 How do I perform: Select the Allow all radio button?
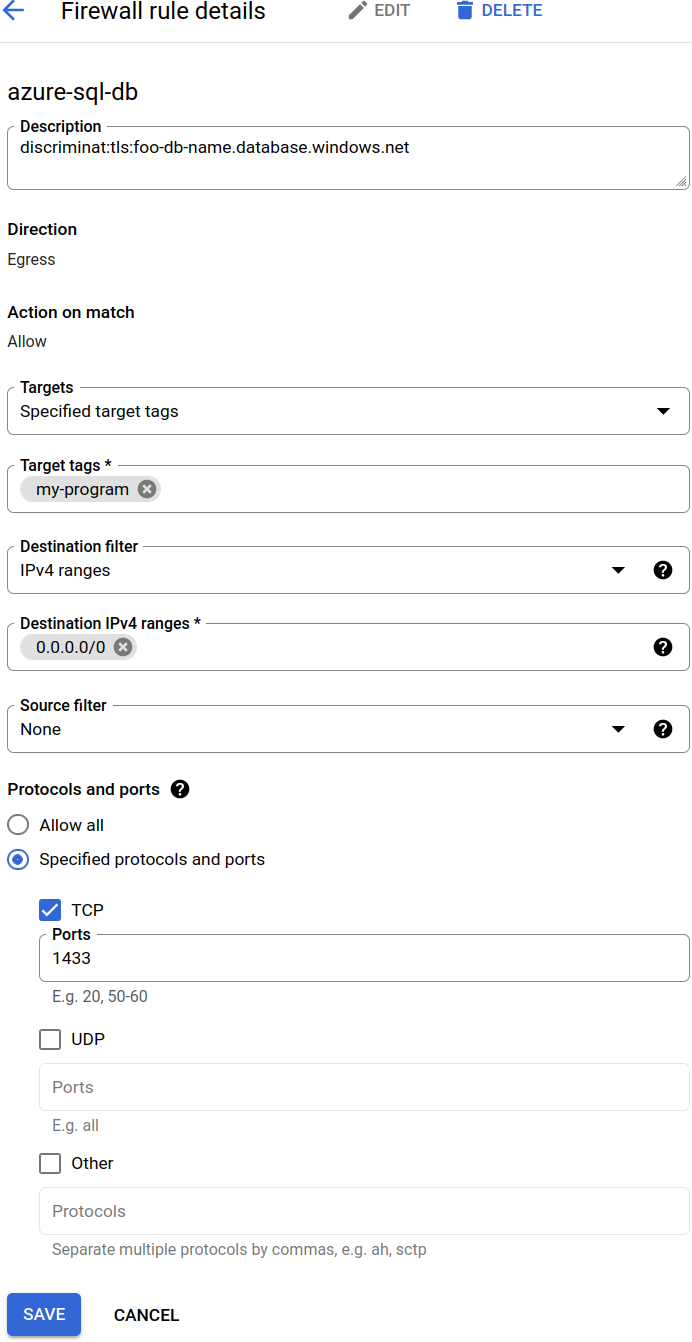(18, 825)
